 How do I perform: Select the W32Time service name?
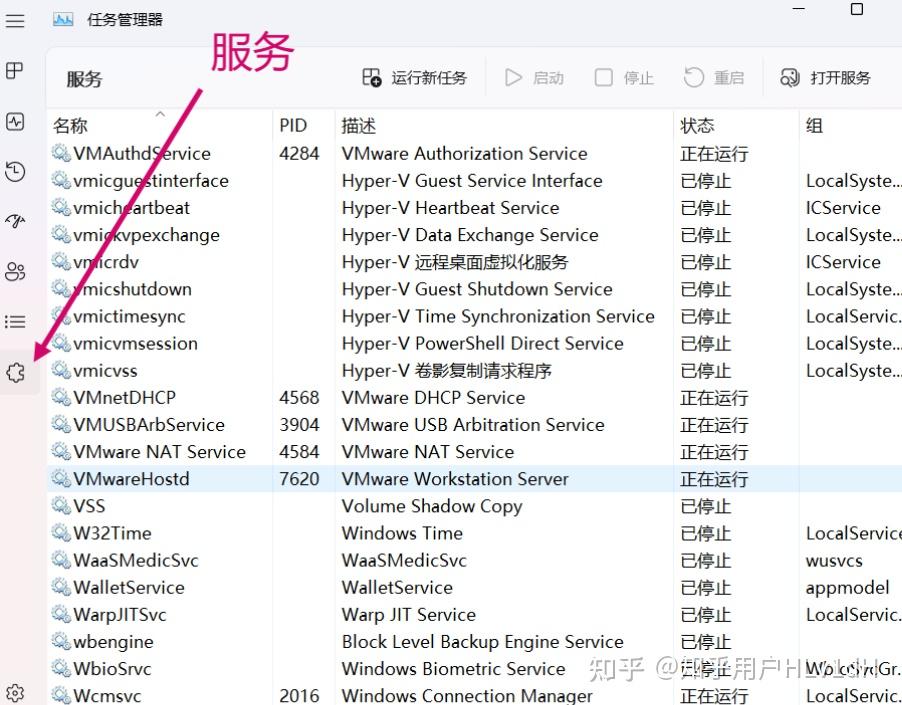click(x=113, y=533)
